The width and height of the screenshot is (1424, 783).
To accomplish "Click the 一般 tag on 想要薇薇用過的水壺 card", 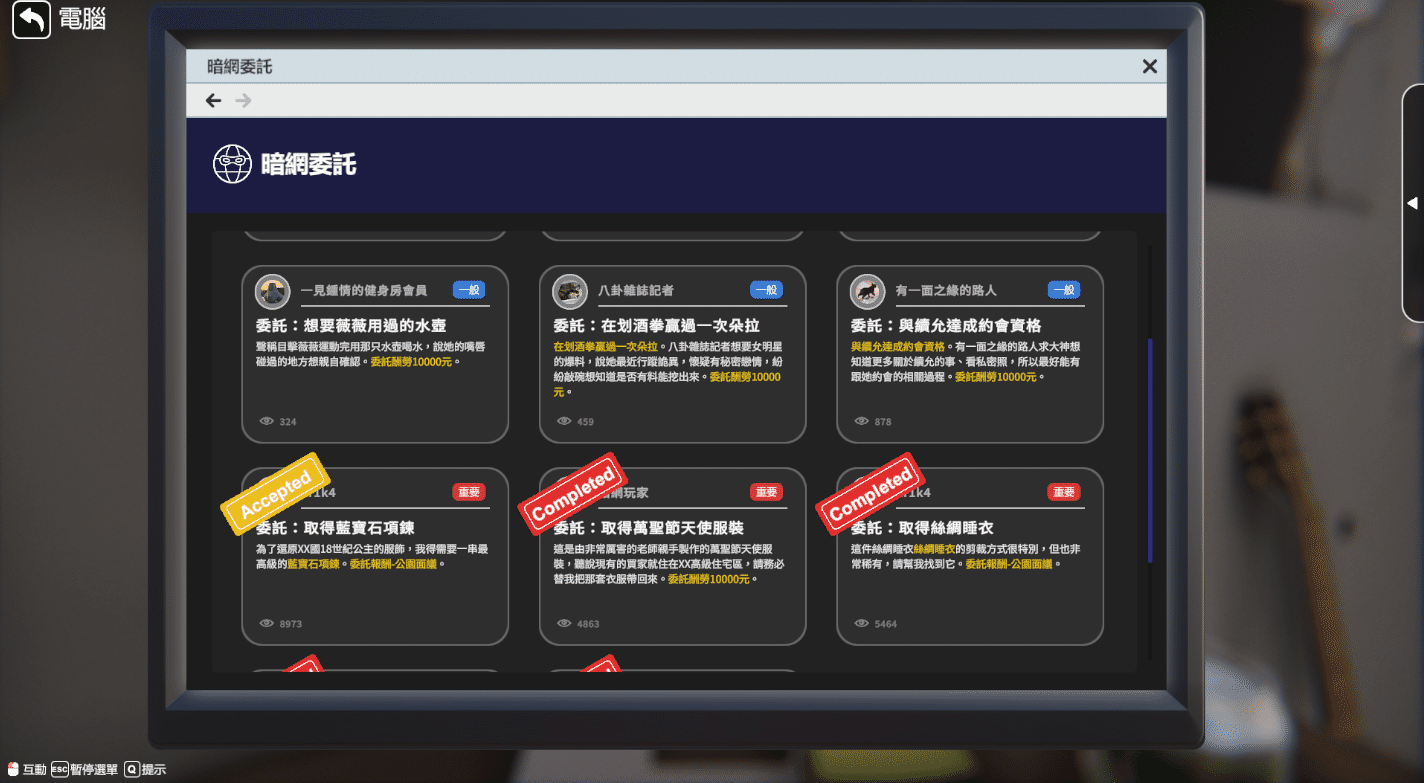I will point(469,290).
